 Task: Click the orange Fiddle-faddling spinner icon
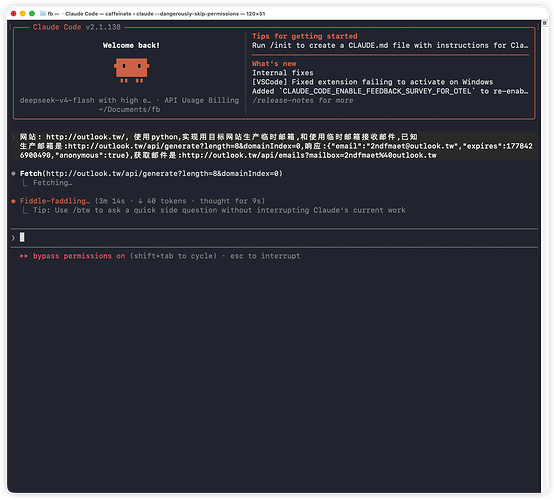(13, 201)
